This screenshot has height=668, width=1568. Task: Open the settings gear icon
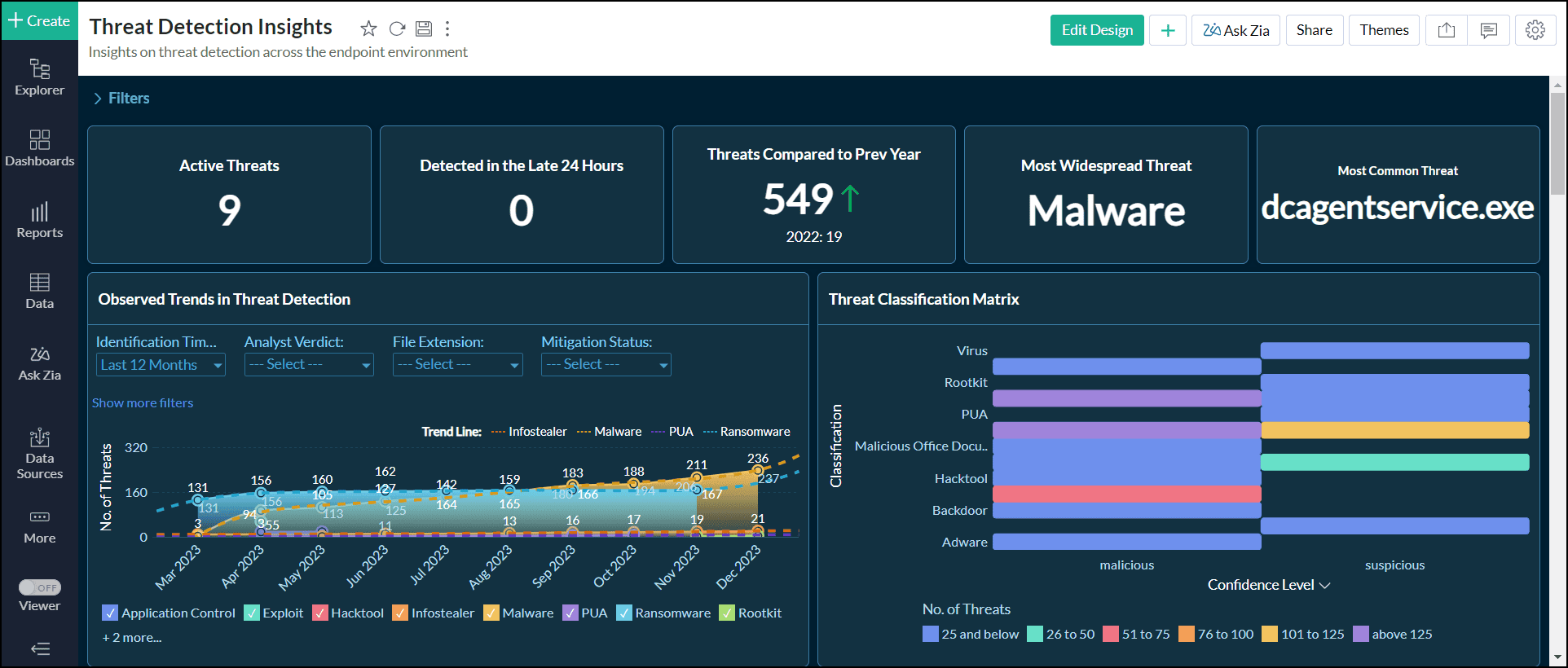[1535, 30]
